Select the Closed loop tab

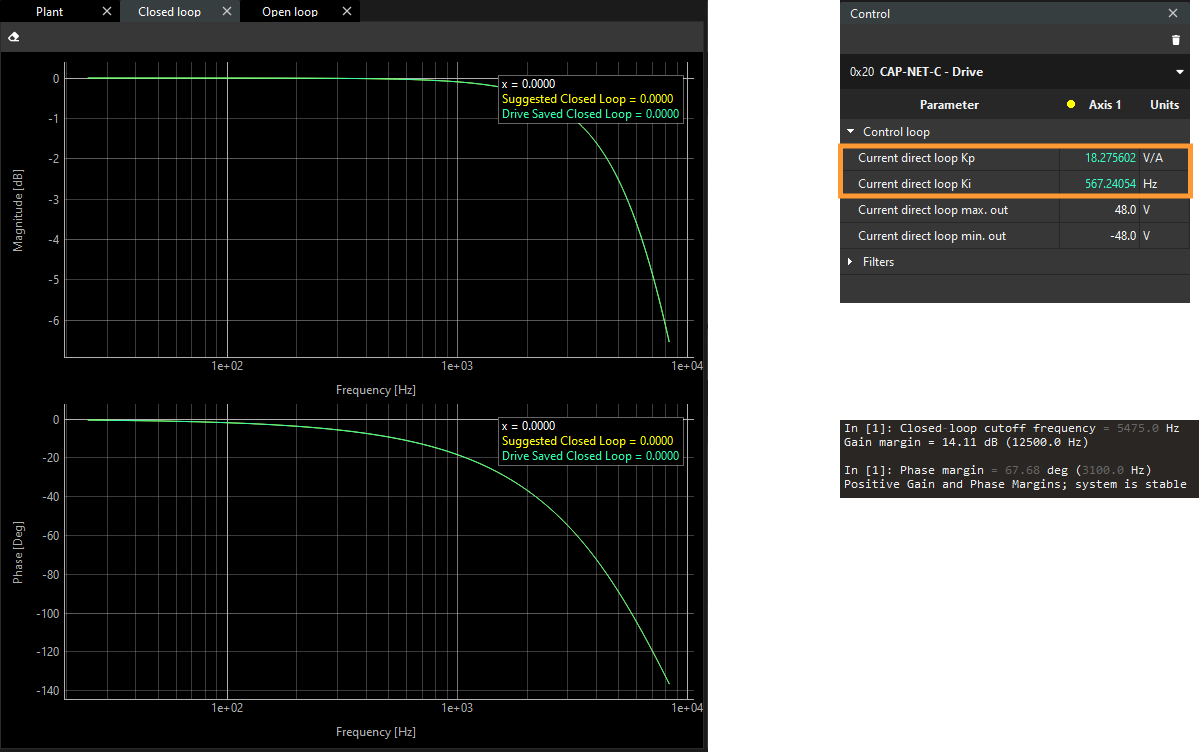pos(168,11)
